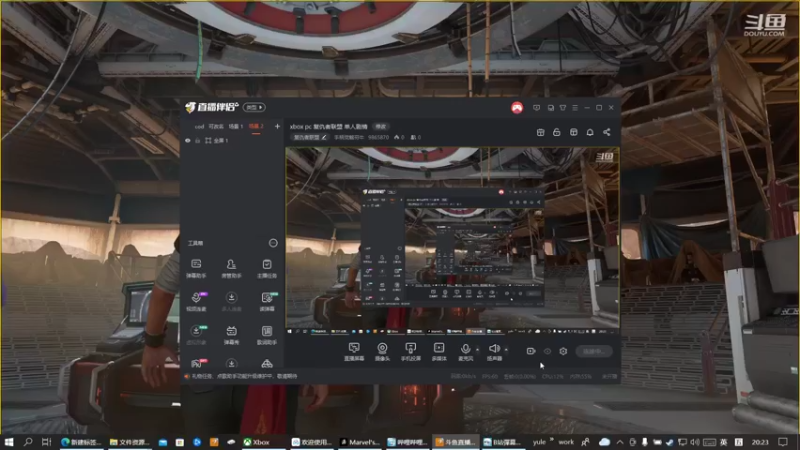Switch to the cod scene tab
This screenshot has height=450, width=800.
click(x=199, y=126)
